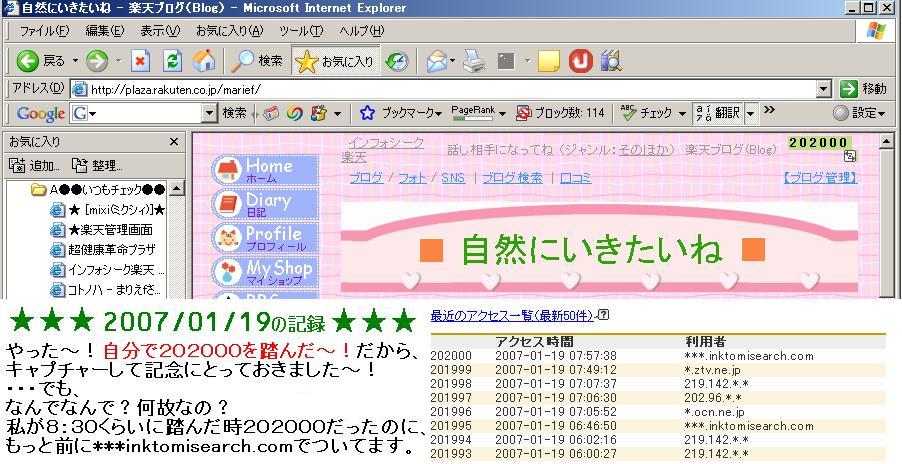Click the Diary book icon button
Image resolution: width=902 pixels, height=464 pixels.
click(229, 204)
